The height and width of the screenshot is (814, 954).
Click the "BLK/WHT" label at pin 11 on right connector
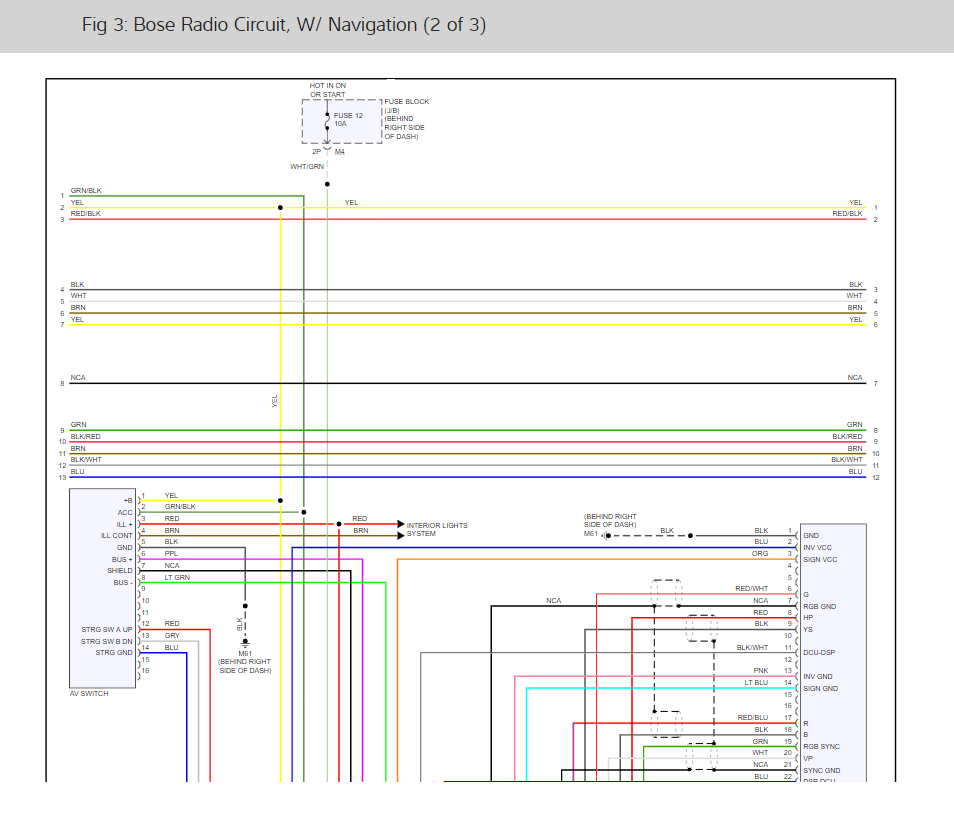coord(752,648)
